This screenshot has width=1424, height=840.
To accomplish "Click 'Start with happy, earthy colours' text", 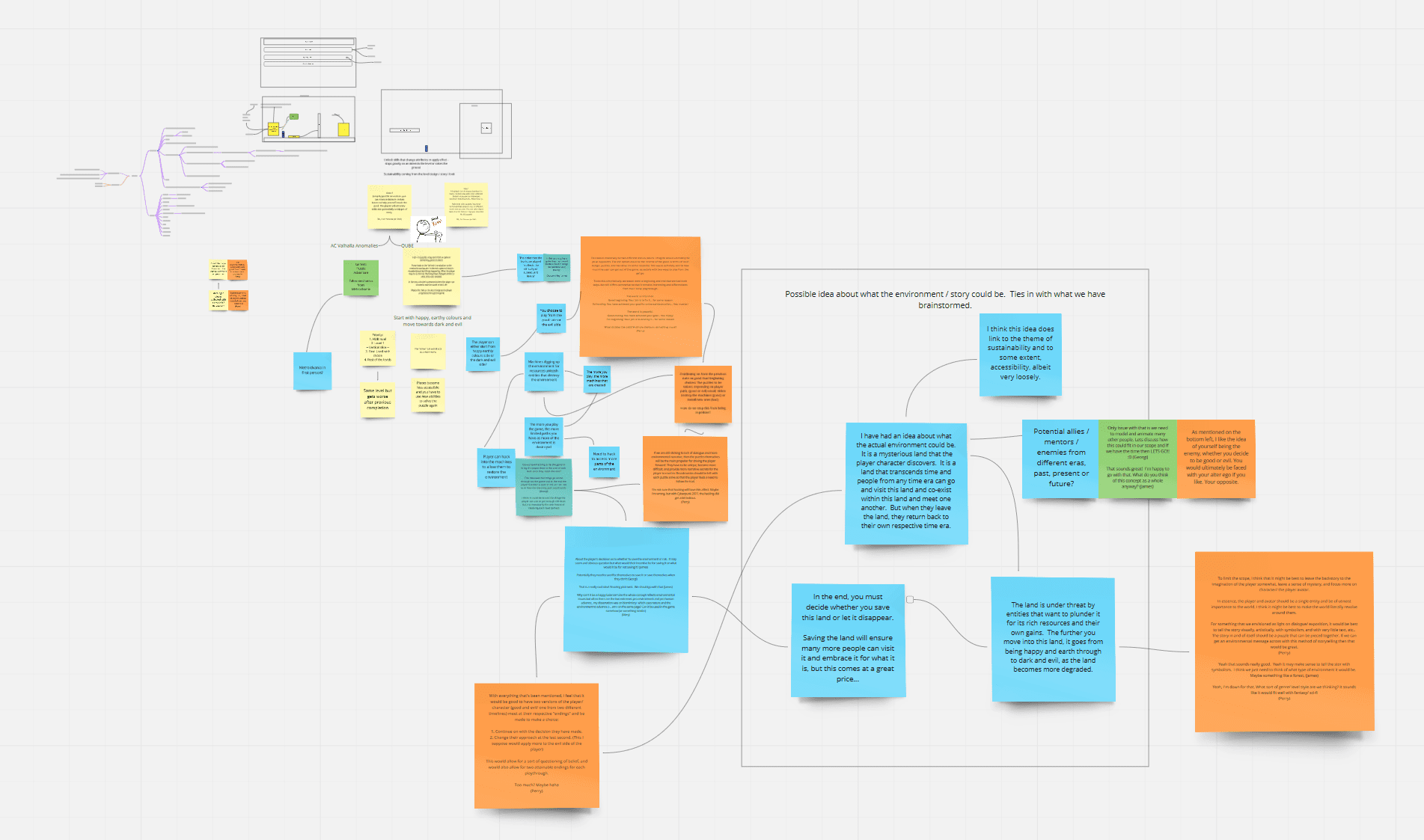I will (433, 321).
